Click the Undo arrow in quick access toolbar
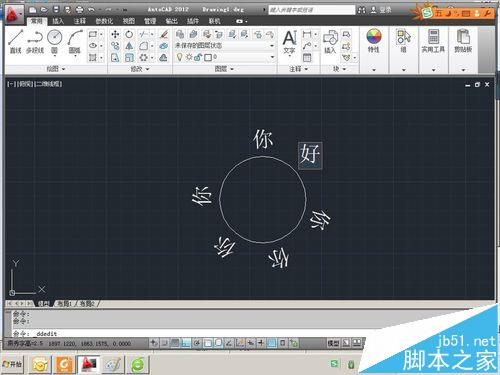This screenshot has height=375, width=500. click(91, 10)
